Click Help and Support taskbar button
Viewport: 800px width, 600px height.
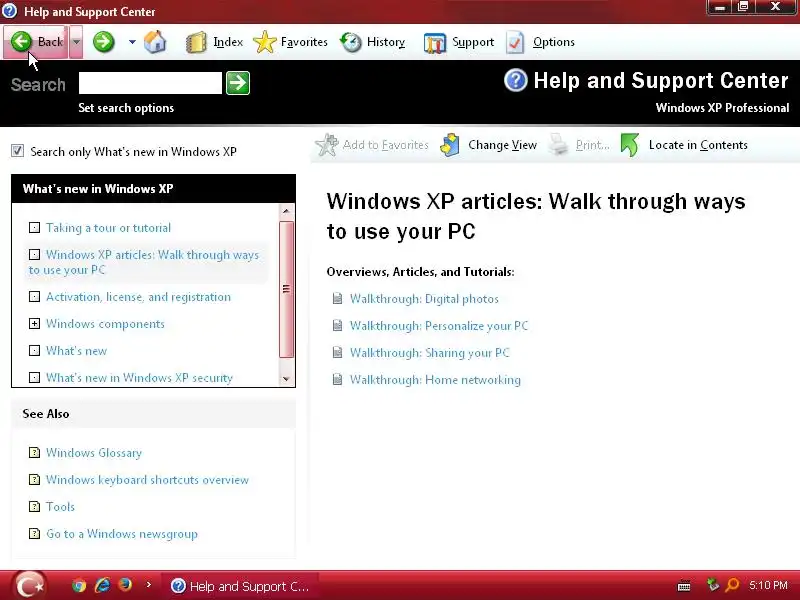(x=240, y=586)
